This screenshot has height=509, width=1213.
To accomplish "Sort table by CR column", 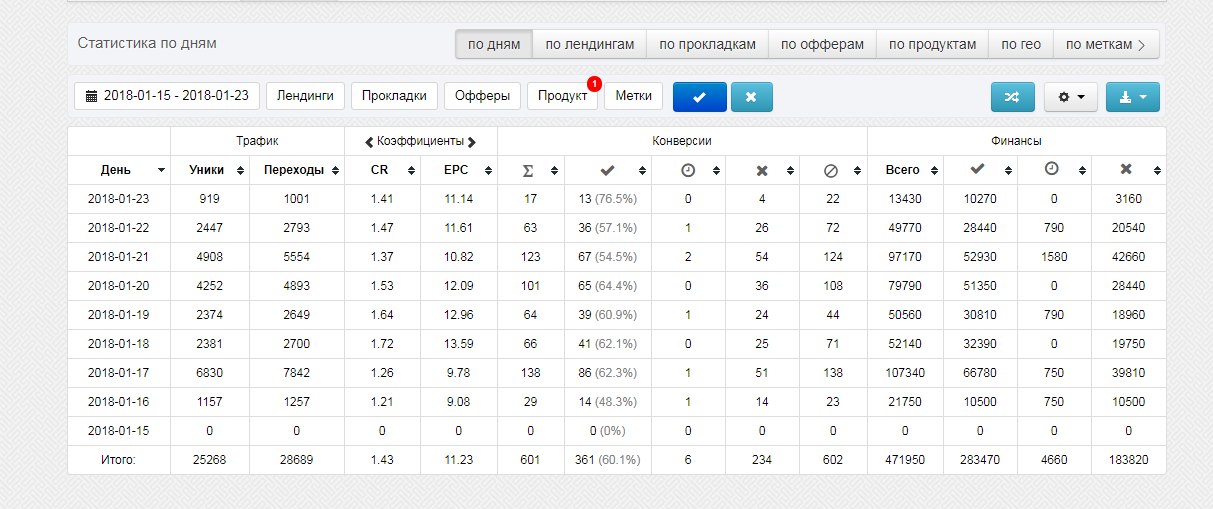I will pos(382,170).
